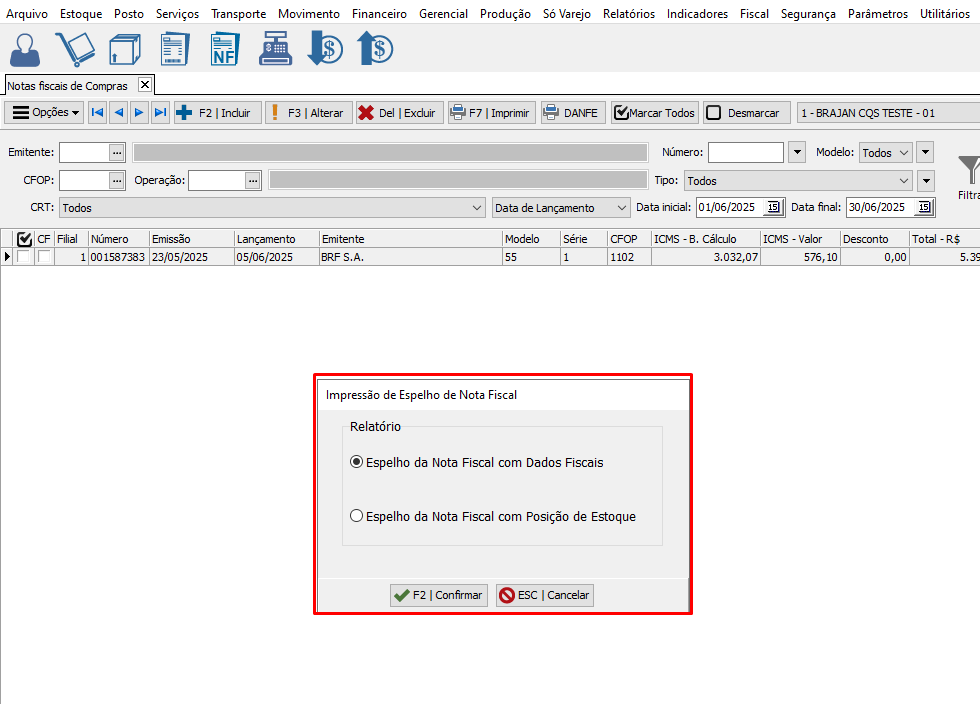Click the ICMS - Valor column header
This screenshot has width=980, height=704.
coord(800,239)
